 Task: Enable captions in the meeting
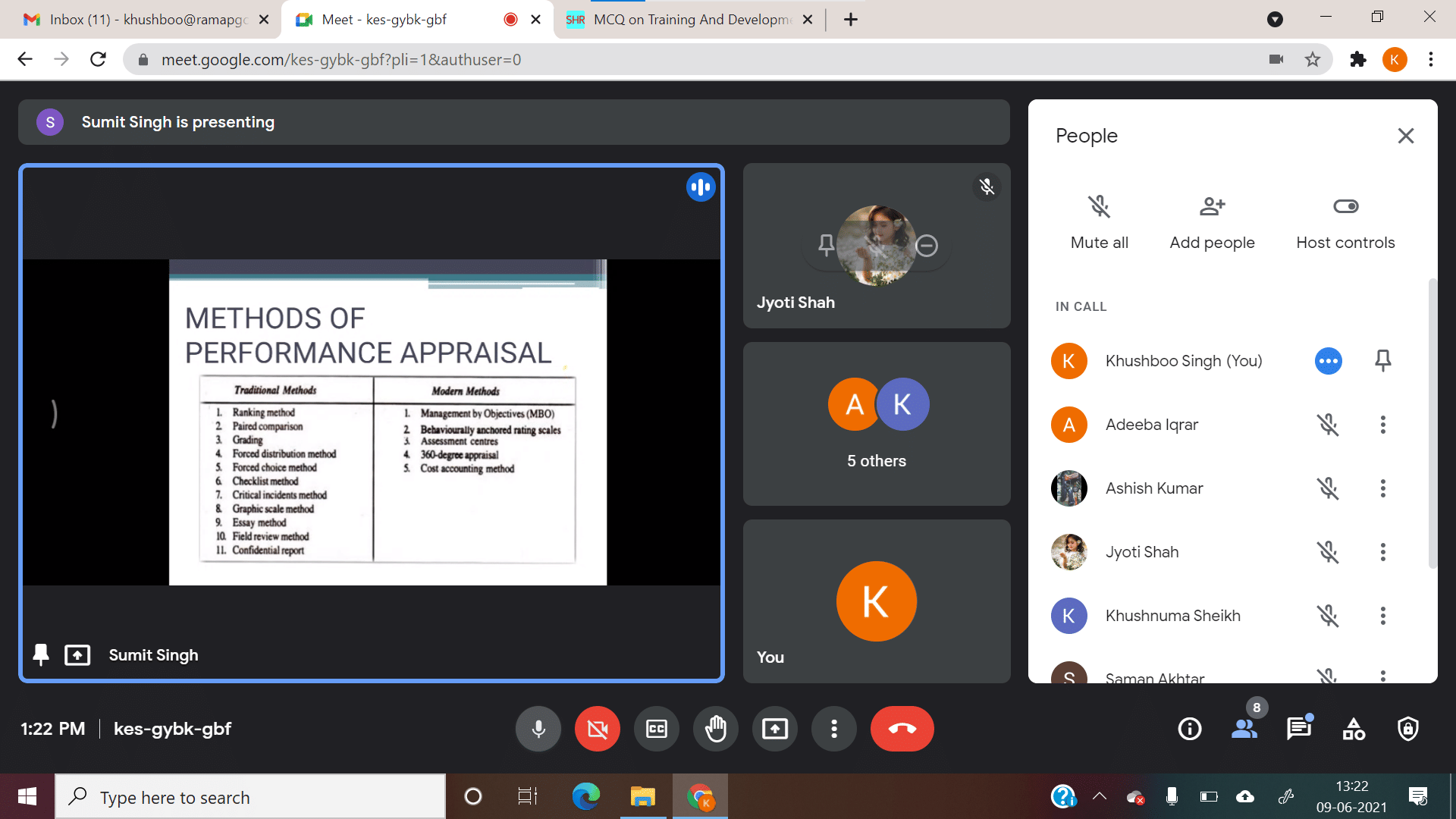click(656, 729)
